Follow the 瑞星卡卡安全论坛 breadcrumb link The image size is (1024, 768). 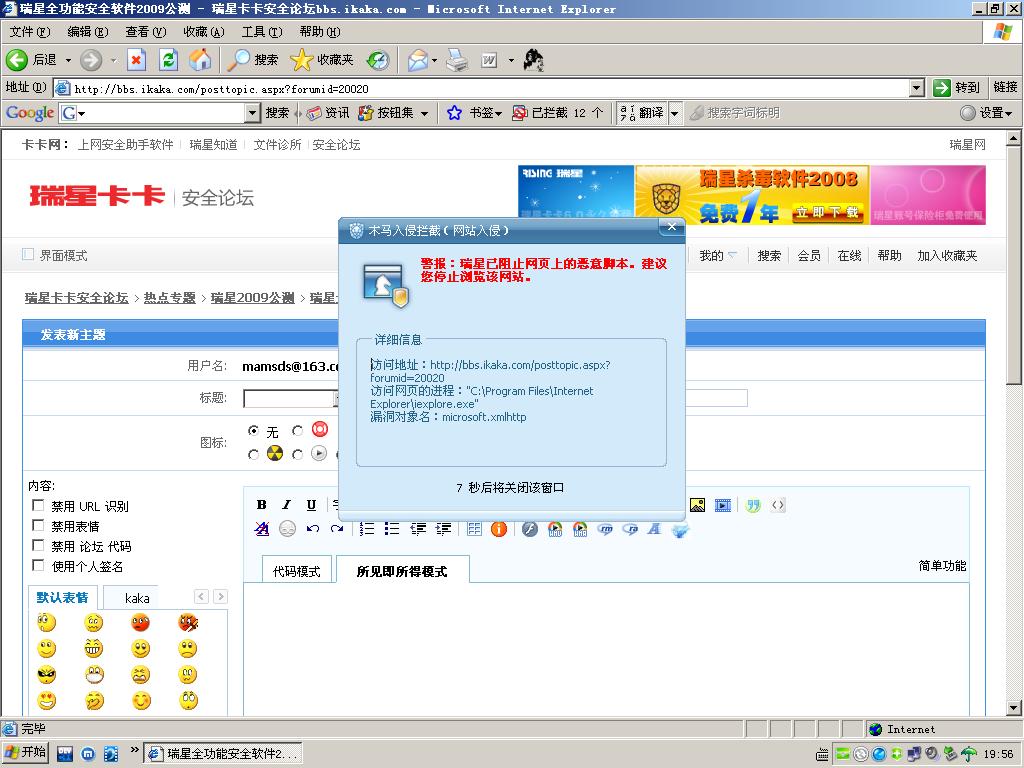[x=76, y=298]
